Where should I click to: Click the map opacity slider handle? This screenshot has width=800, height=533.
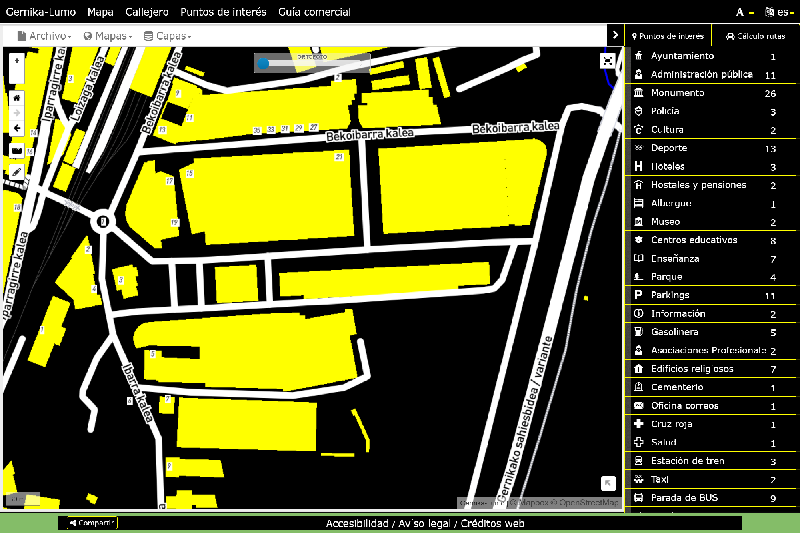(263, 63)
